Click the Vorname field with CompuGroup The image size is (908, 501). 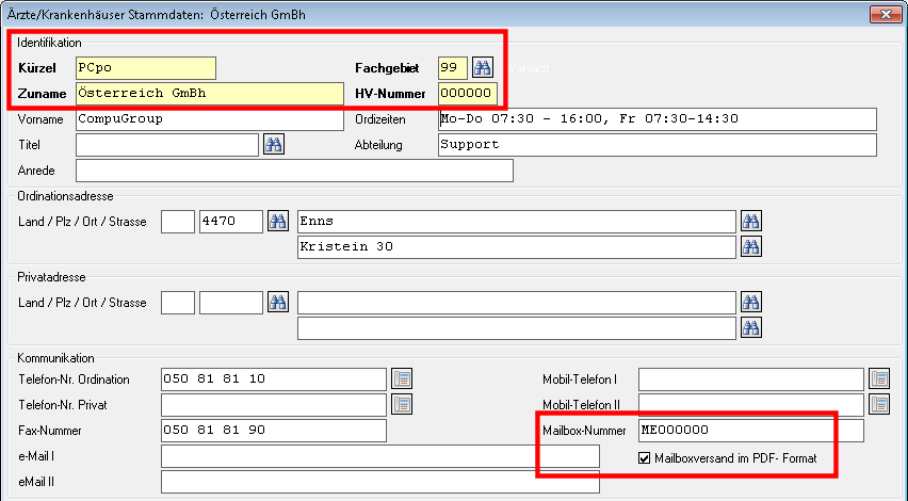point(210,119)
